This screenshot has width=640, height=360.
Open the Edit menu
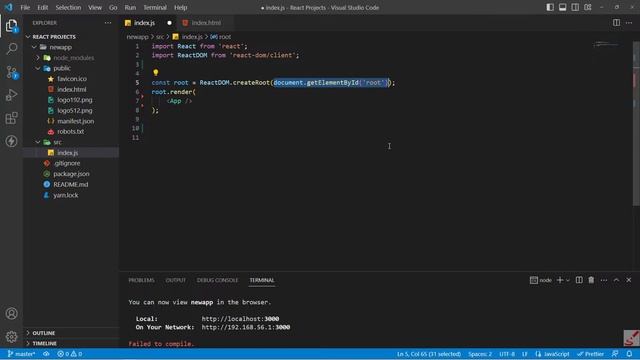coord(42,7)
